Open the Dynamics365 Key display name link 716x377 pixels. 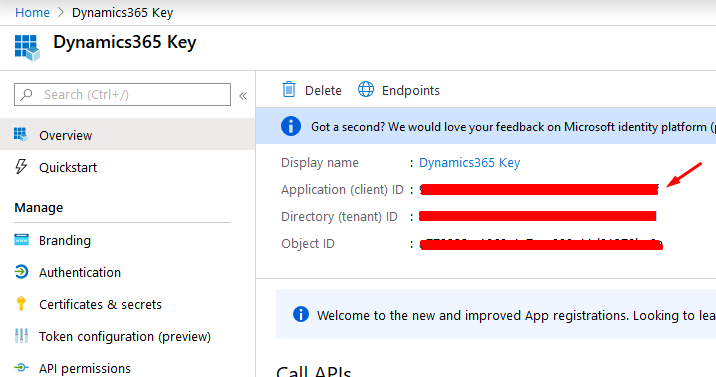[469, 162]
